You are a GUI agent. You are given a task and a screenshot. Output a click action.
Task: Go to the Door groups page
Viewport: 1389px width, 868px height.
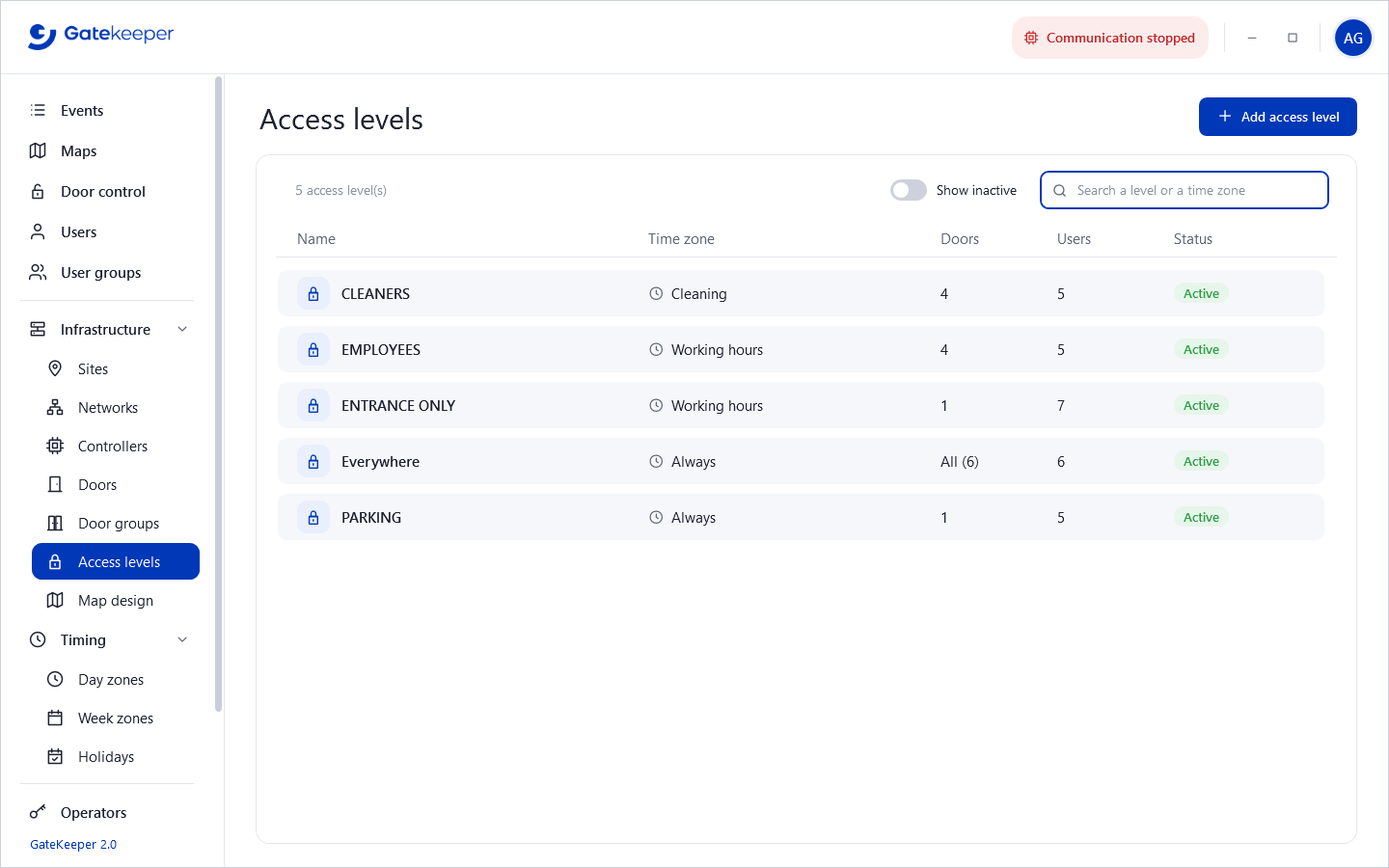pos(116,523)
